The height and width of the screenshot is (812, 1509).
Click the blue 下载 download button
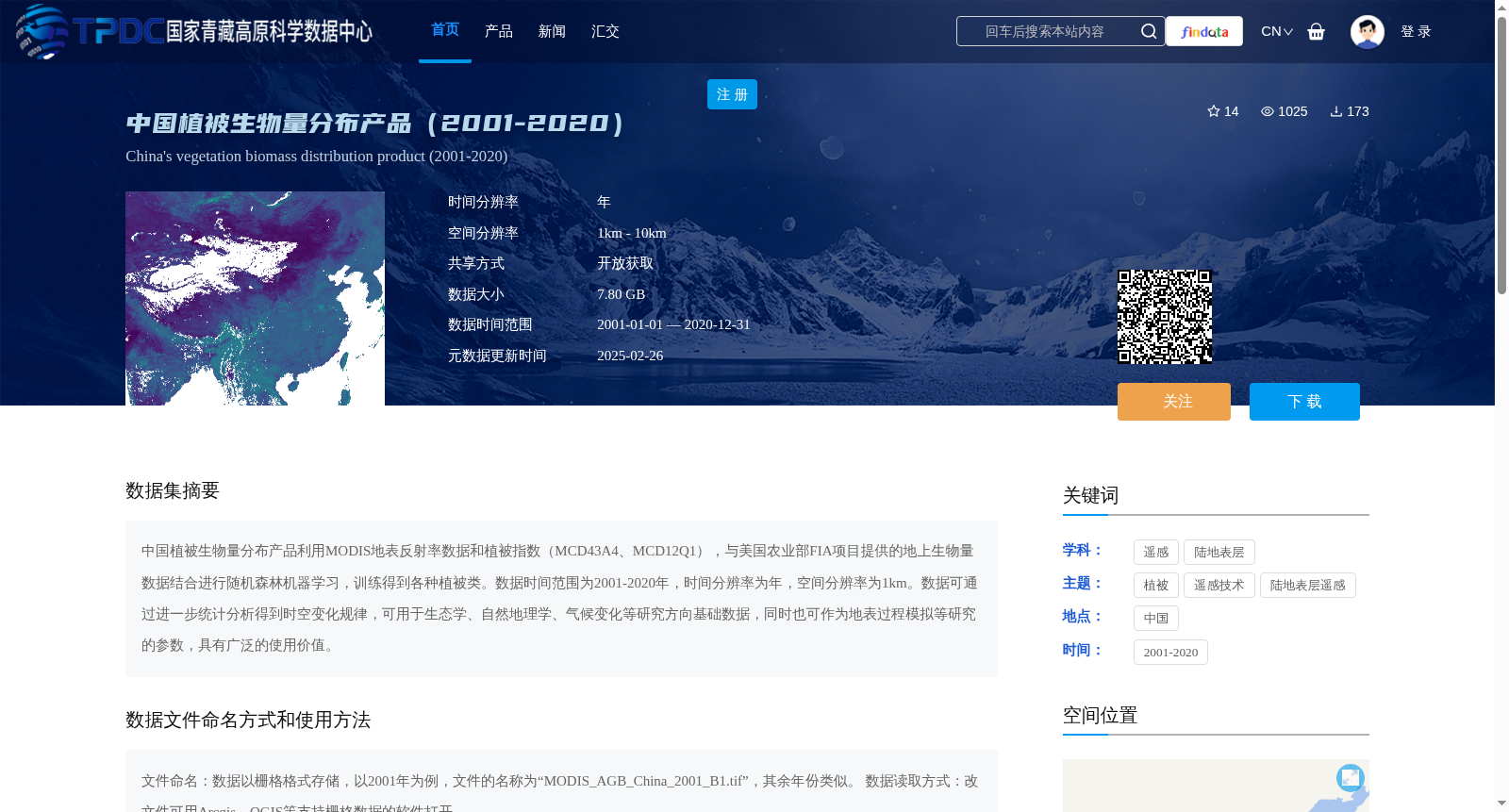1304,402
